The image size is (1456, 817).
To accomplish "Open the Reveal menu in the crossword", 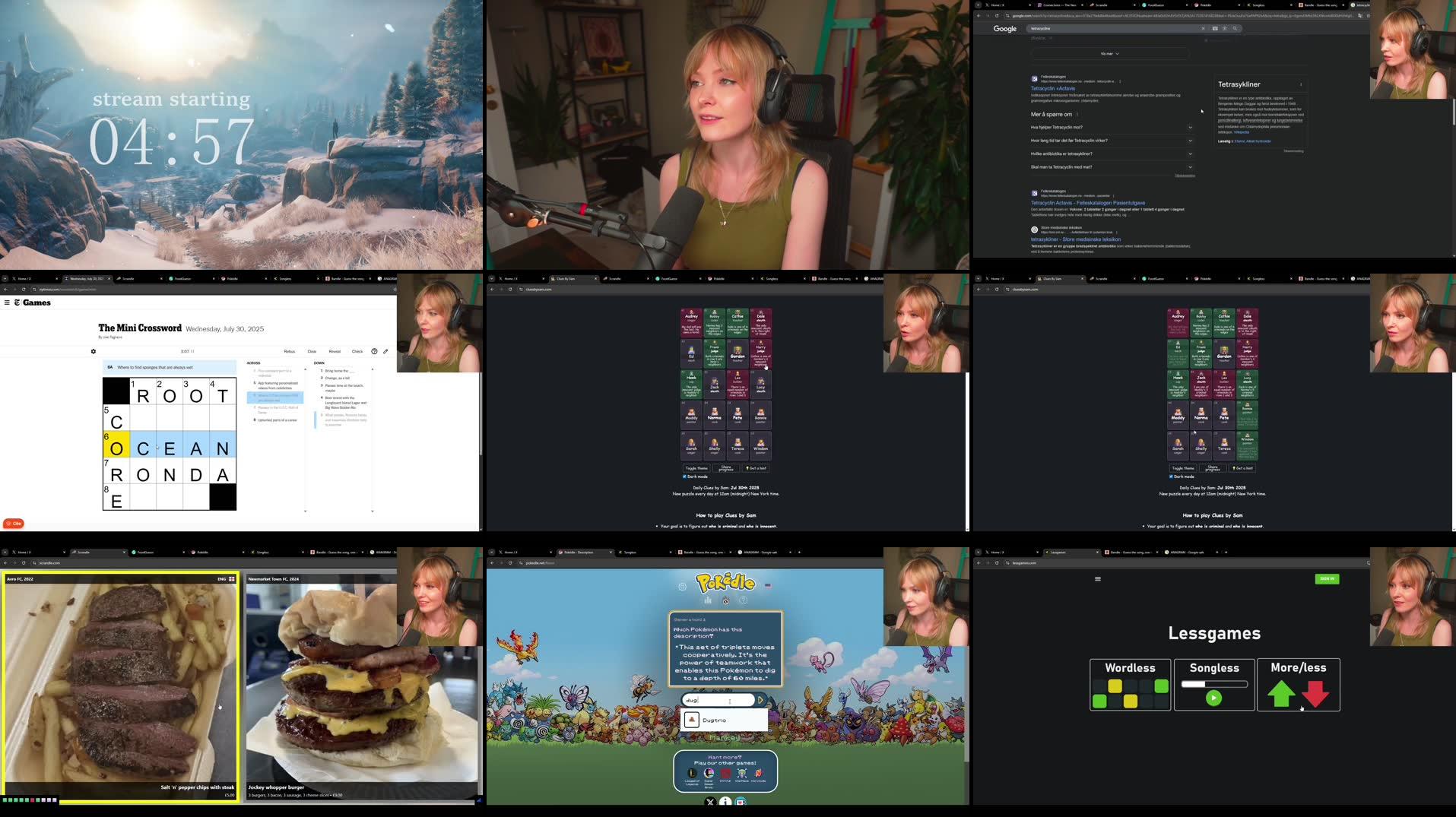I will click(335, 351).
